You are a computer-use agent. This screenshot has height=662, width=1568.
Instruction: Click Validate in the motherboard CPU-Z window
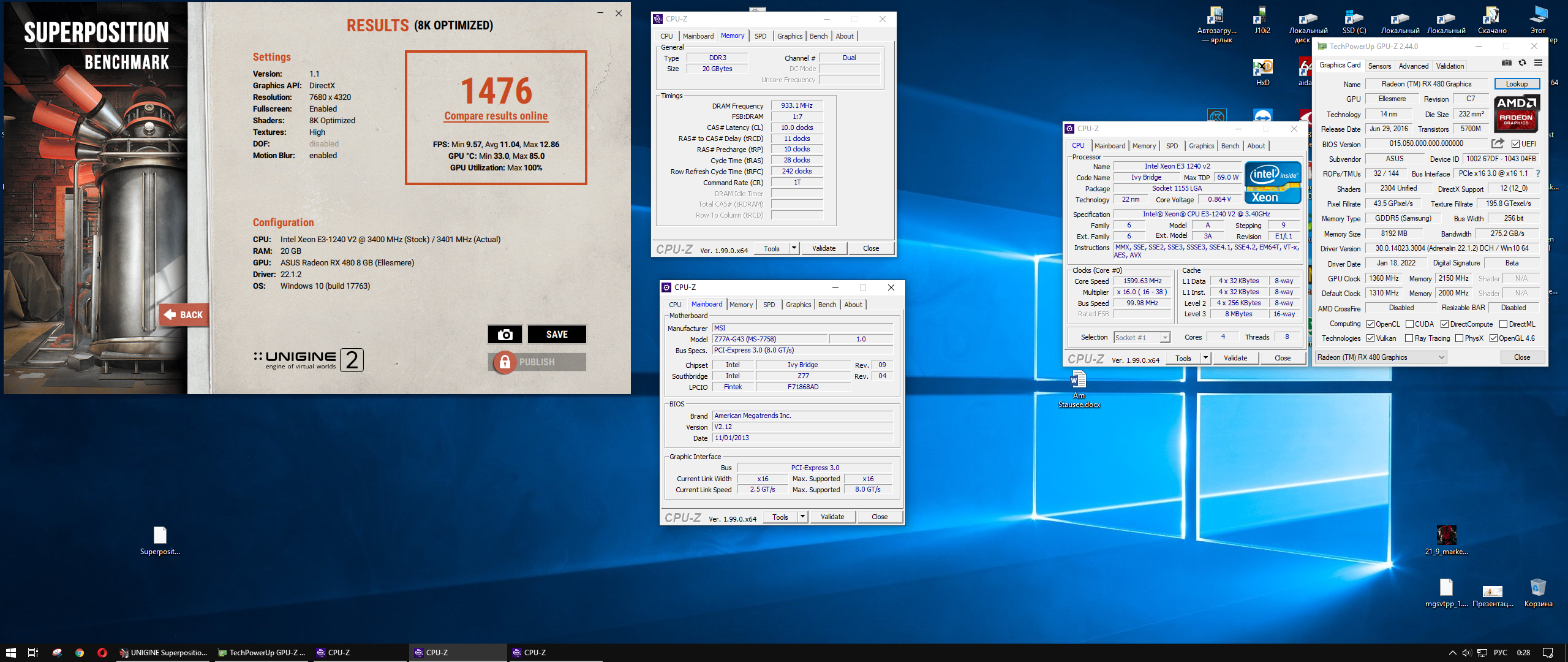(832, 517)
